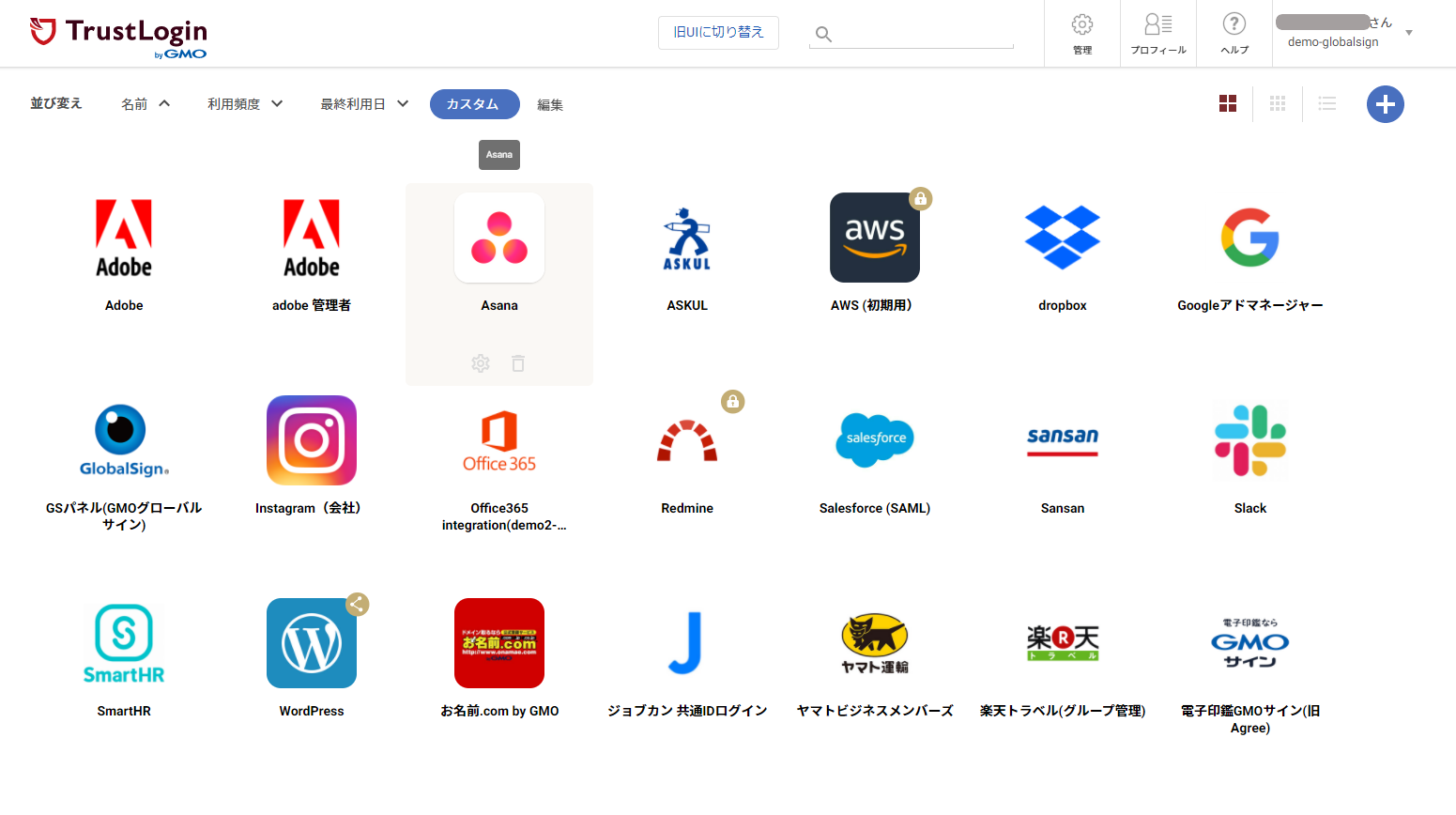Select the カスタム sort tab

pyautogui.click(x=475, y=104)
